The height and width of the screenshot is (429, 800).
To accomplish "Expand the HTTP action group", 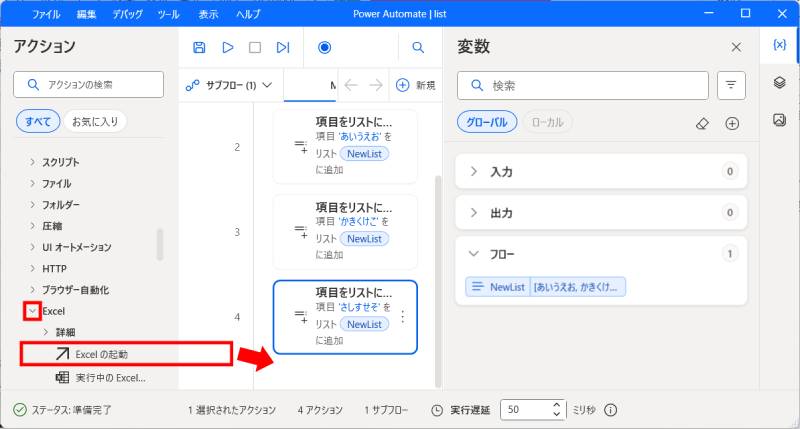I will pos(33,268).
